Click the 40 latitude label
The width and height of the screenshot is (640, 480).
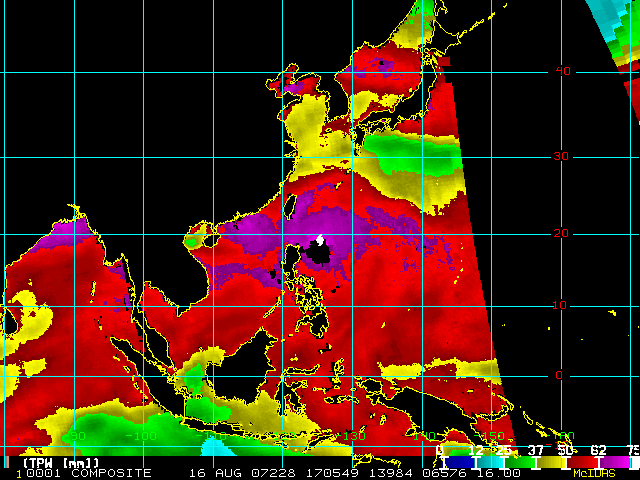click(563, 71)
